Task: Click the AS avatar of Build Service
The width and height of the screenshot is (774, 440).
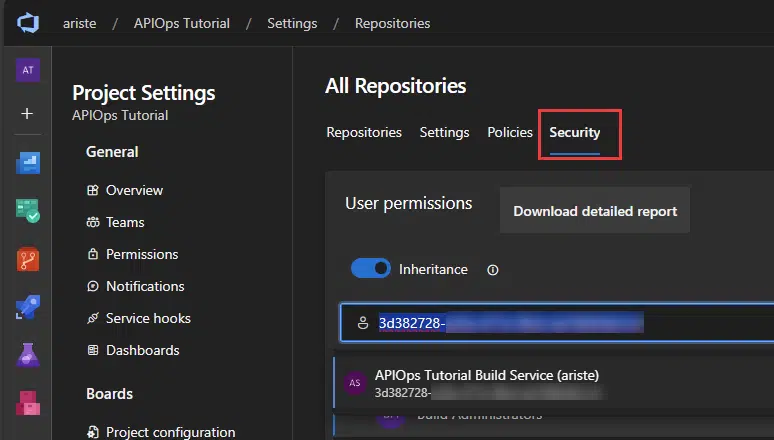Action: 355,383
